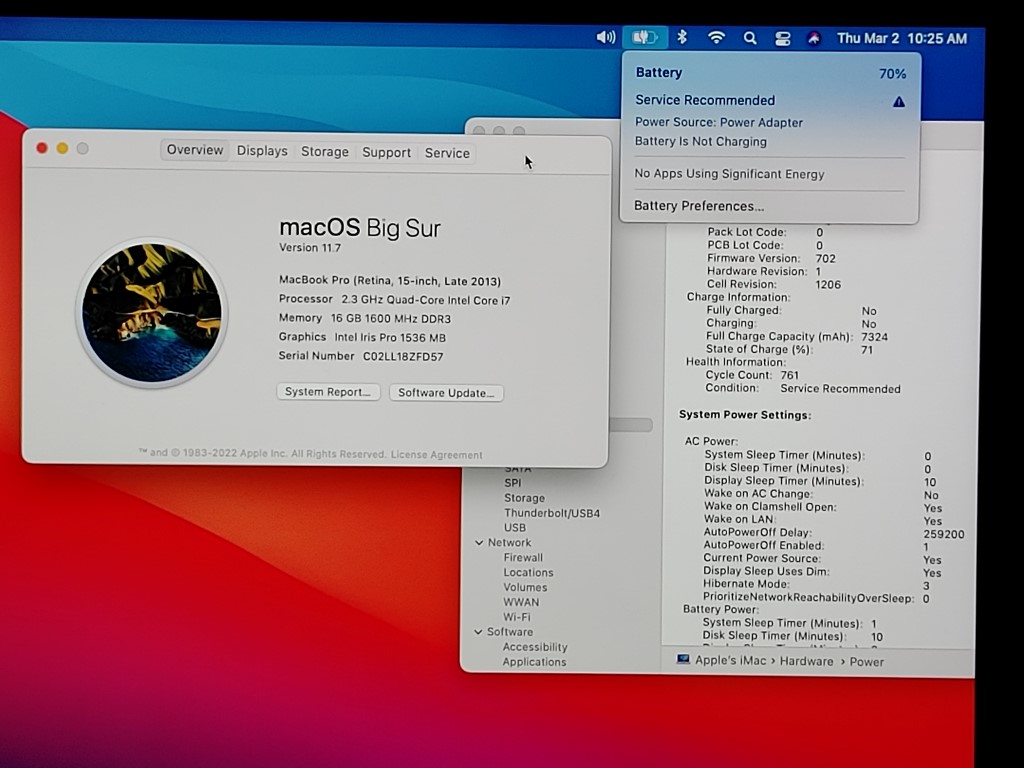The height and width of the screenshot is (768, 1024).
Task: Click the Software Update… button
Action: (x=446, y=392)
